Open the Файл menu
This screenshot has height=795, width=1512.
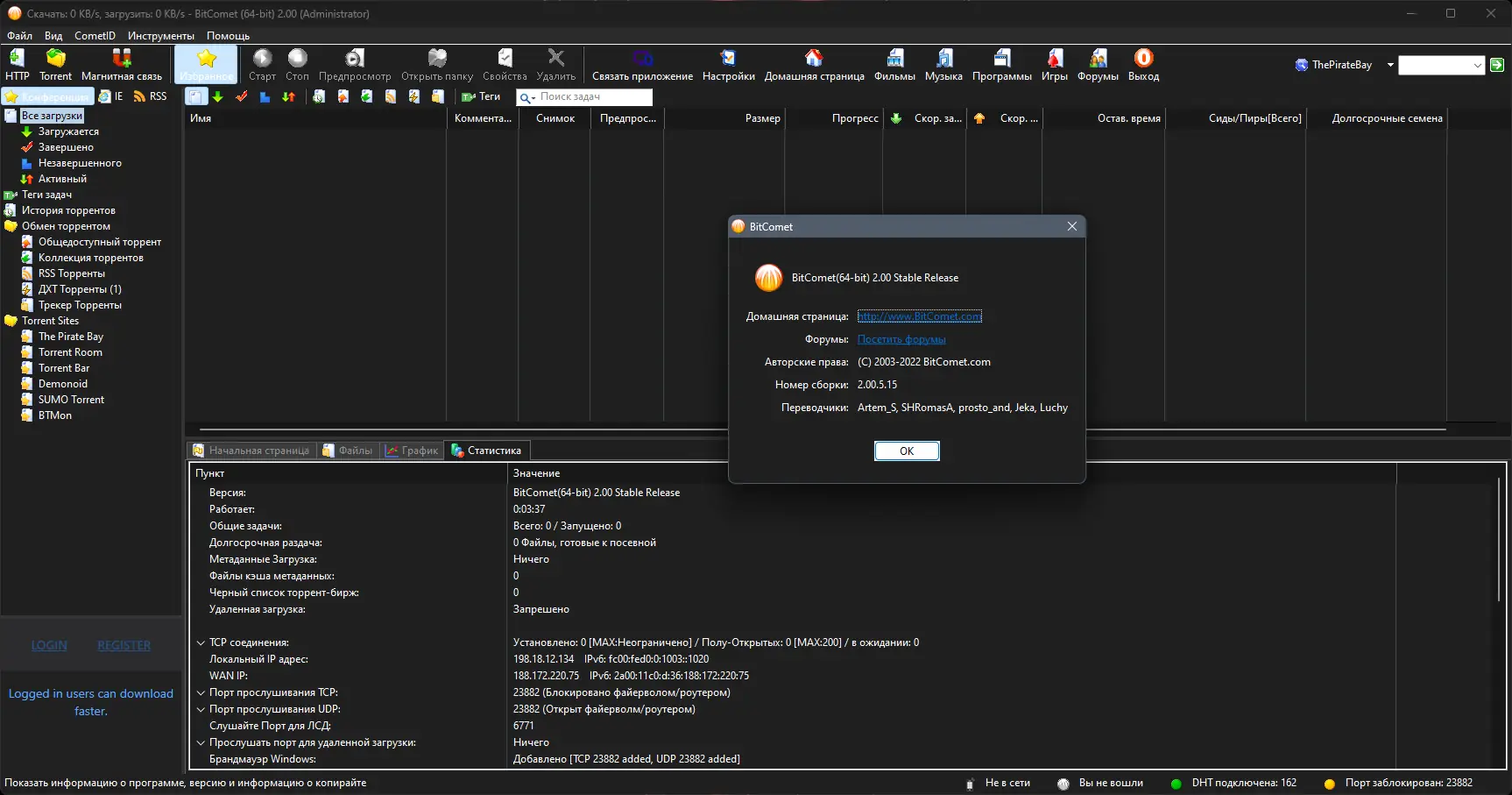pyautogui.click(x=19, y=36)
